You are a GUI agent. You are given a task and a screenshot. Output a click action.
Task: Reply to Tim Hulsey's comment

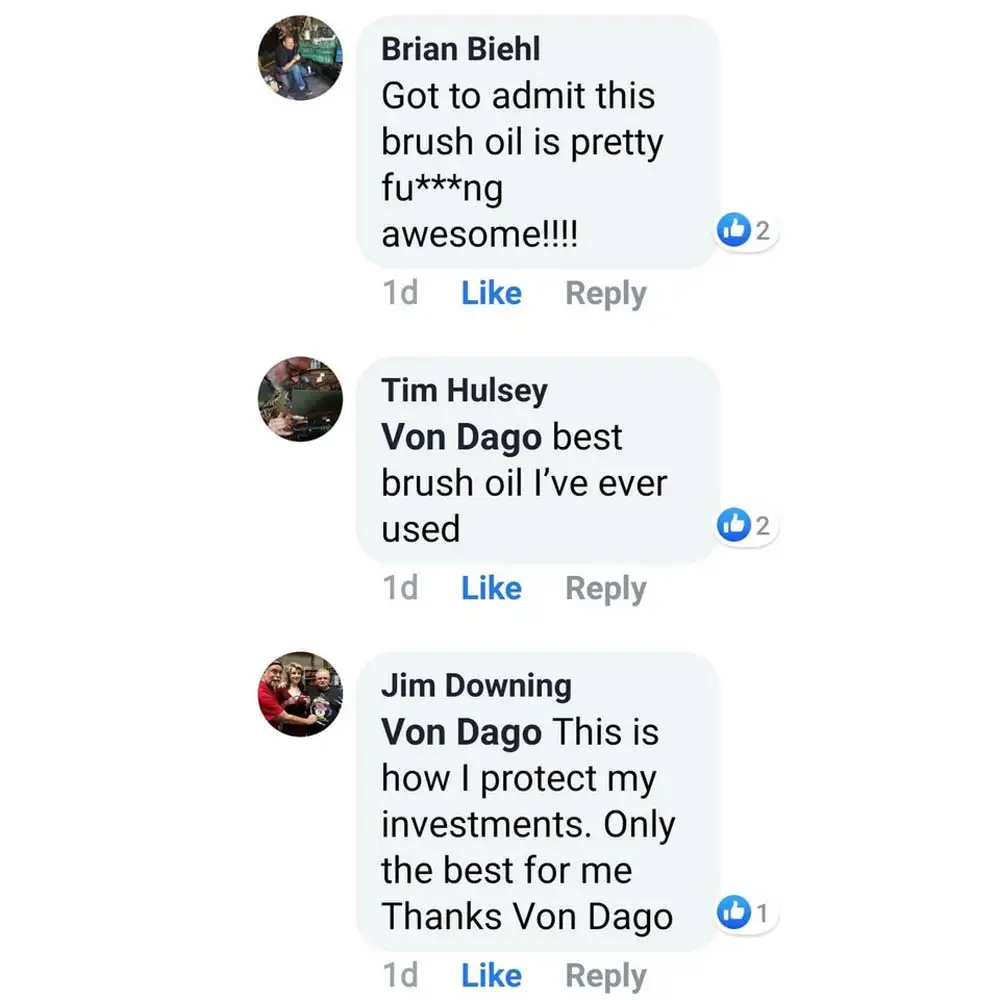(x=605, y=588)
